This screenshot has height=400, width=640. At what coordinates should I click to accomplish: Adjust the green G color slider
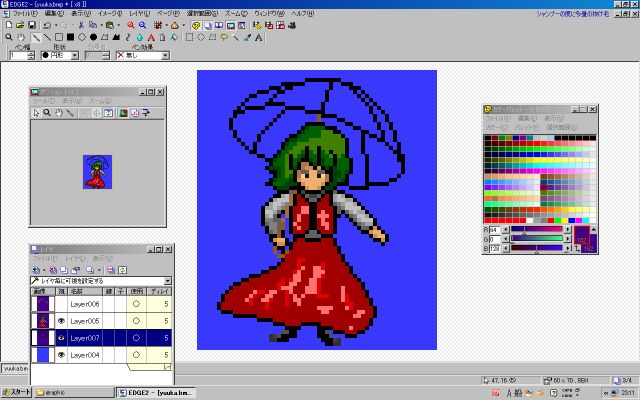[537, 239]
